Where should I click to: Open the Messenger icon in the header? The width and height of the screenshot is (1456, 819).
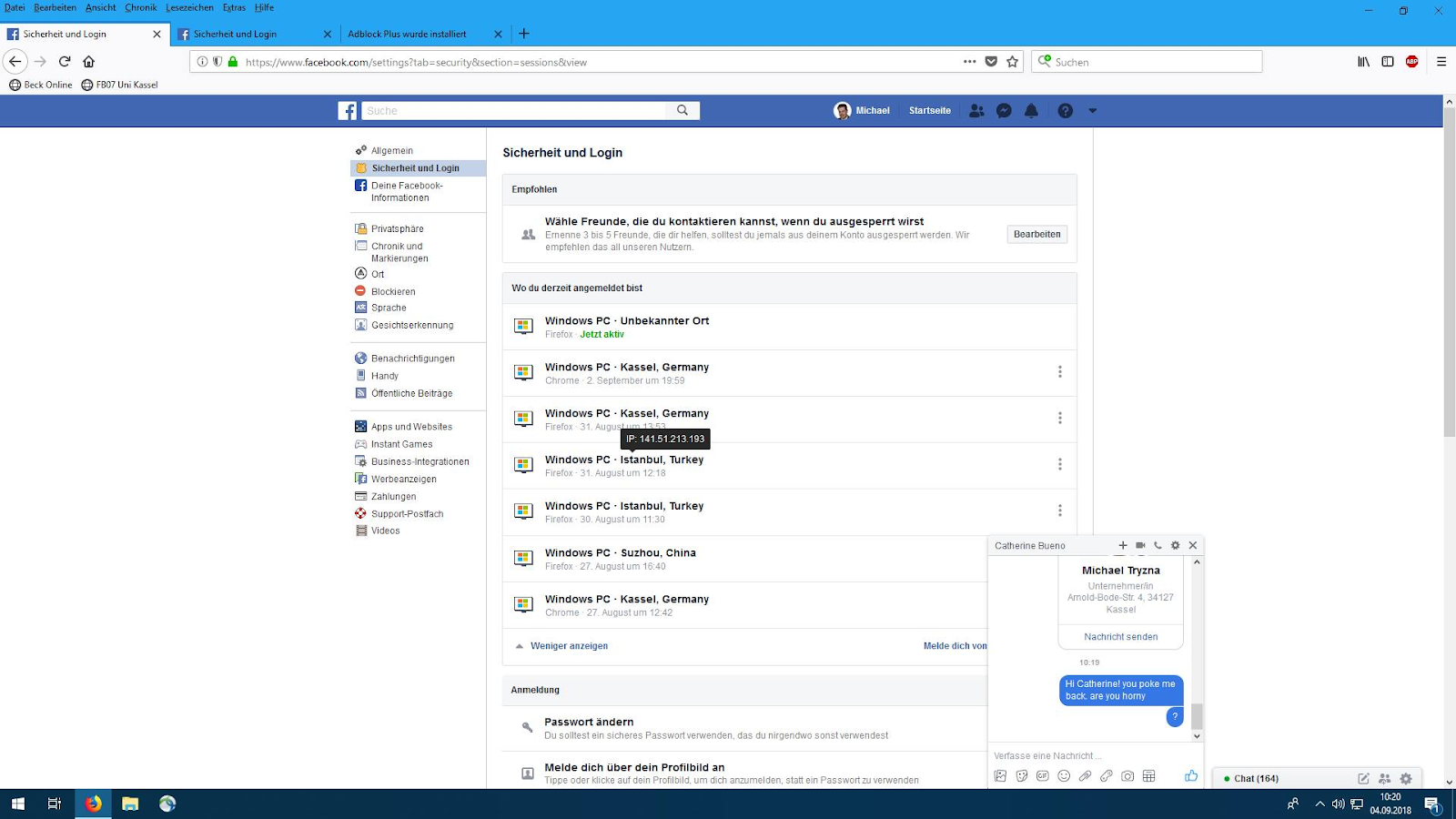[1004, 111]
